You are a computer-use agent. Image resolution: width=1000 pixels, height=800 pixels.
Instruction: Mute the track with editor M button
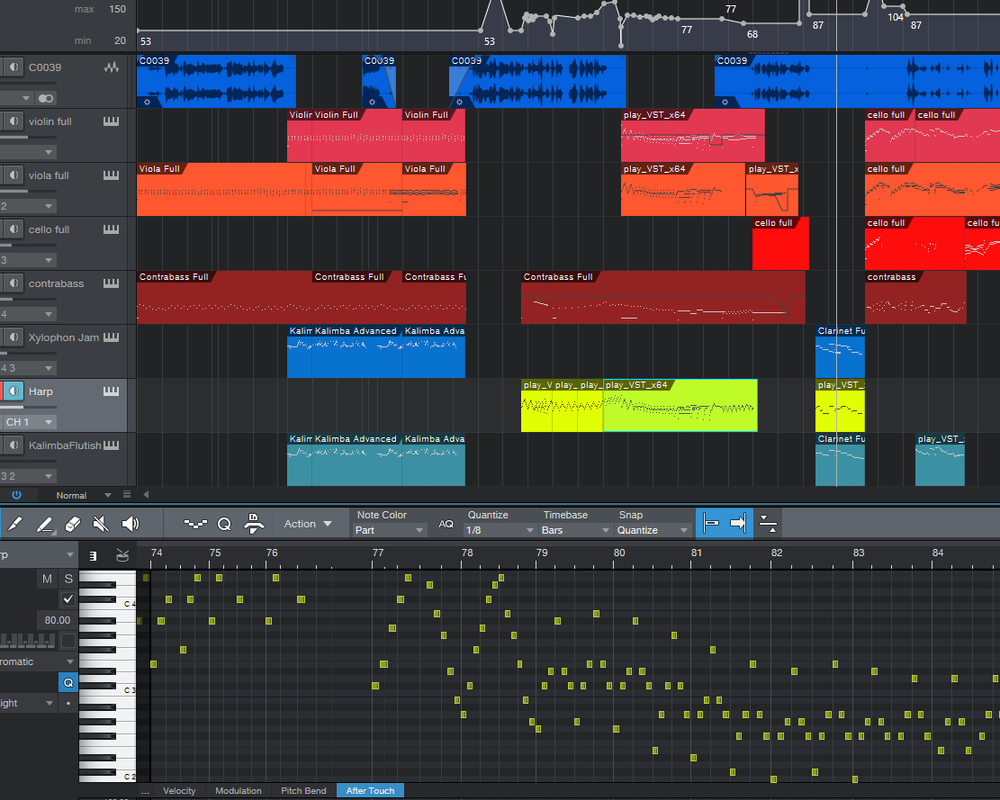[47, 578]
